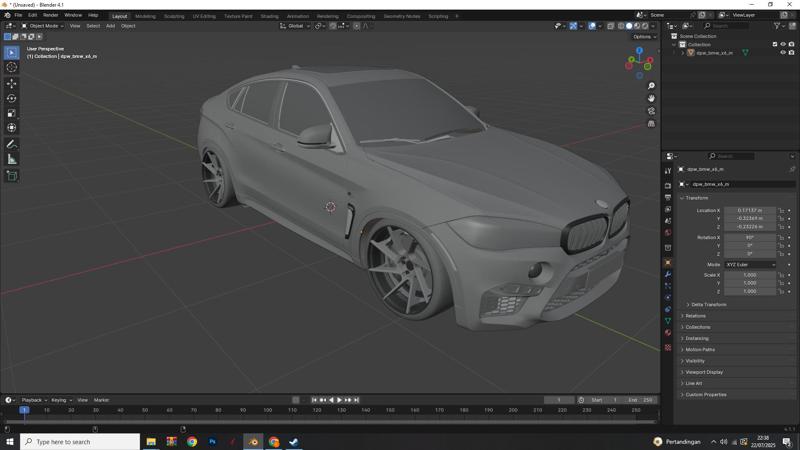
Task: Uncheck the Collection exclude checkbox
Action: tap(775, 44)
